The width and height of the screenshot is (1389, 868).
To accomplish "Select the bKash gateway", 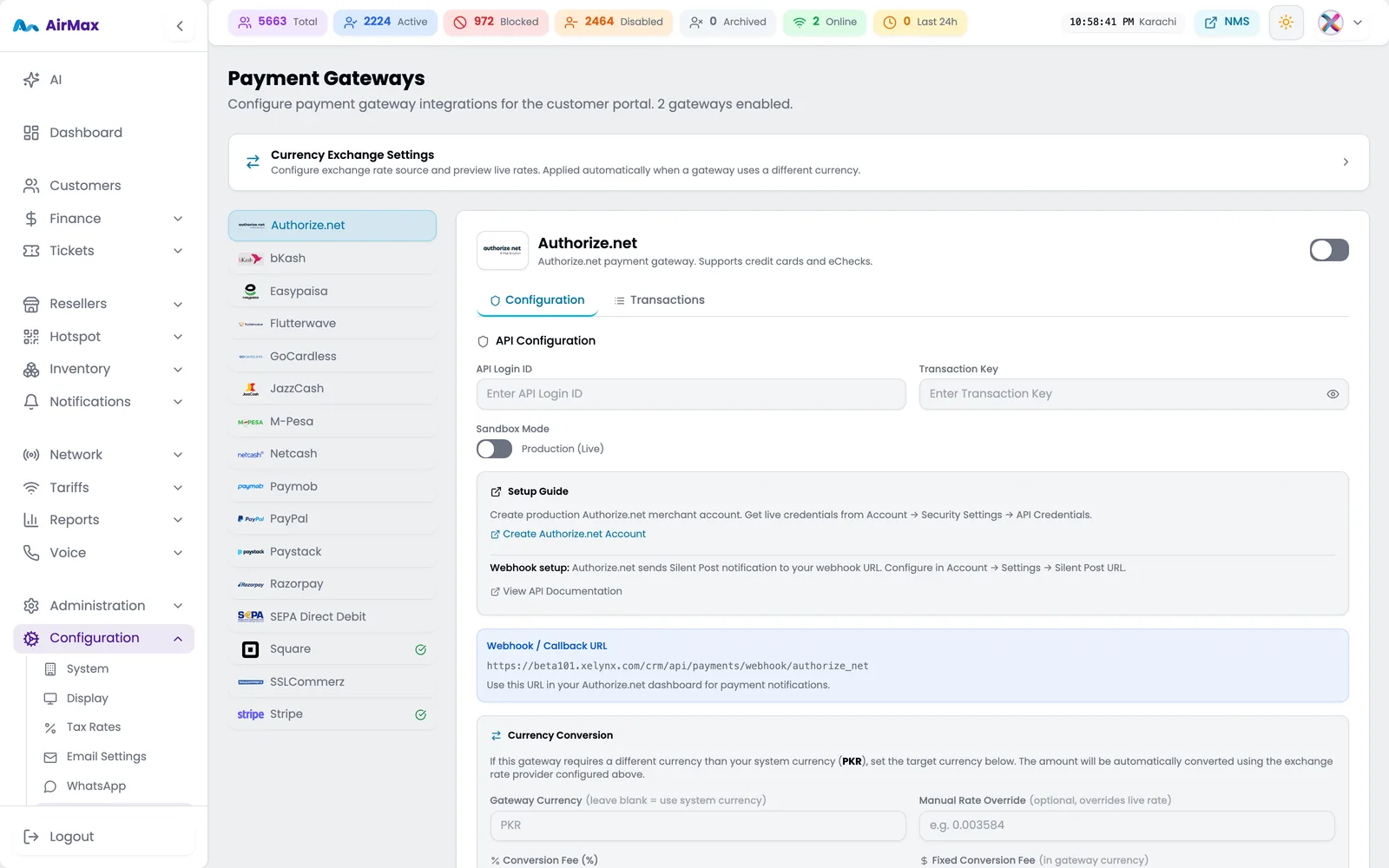I will click(x=332, y=259).
